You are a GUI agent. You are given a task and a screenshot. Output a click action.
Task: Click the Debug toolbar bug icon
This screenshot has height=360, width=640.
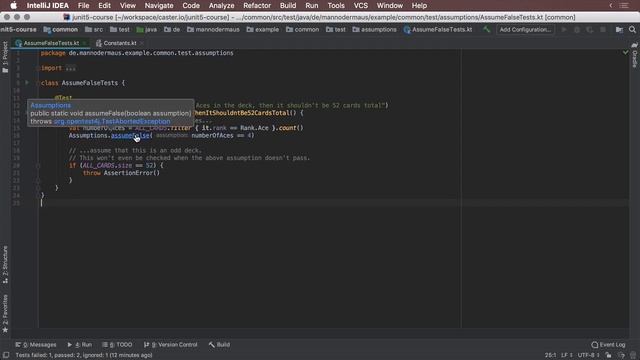577,29
